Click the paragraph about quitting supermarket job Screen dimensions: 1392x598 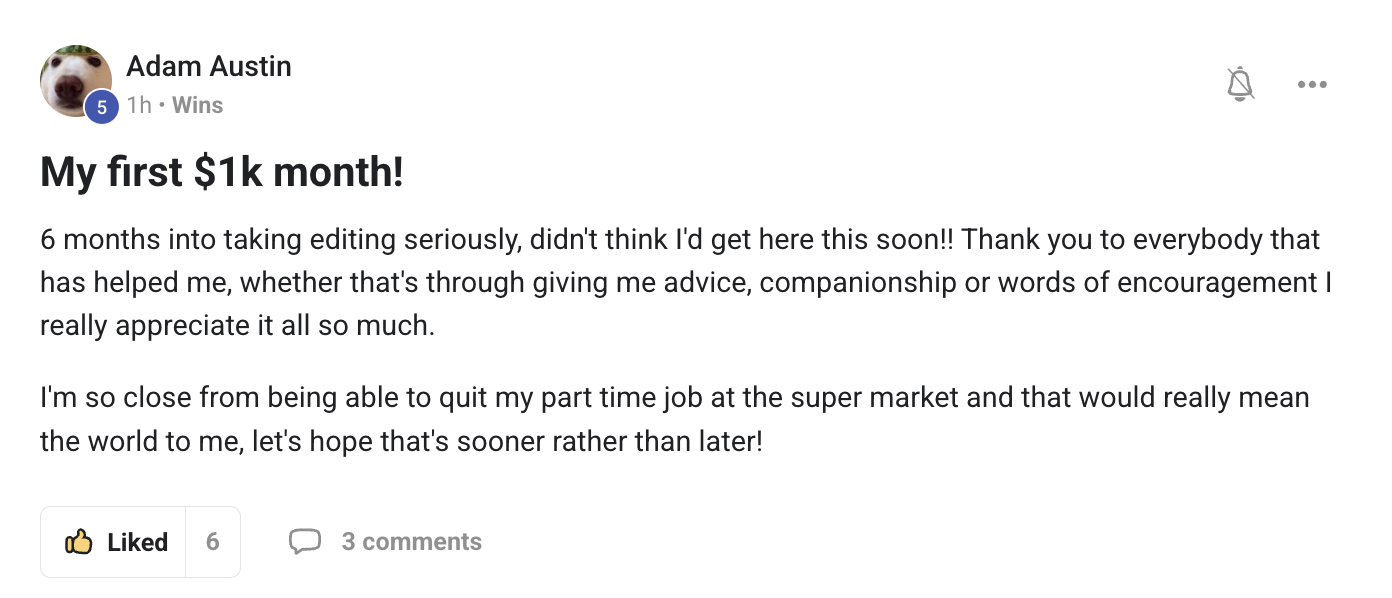click(674, 419)
